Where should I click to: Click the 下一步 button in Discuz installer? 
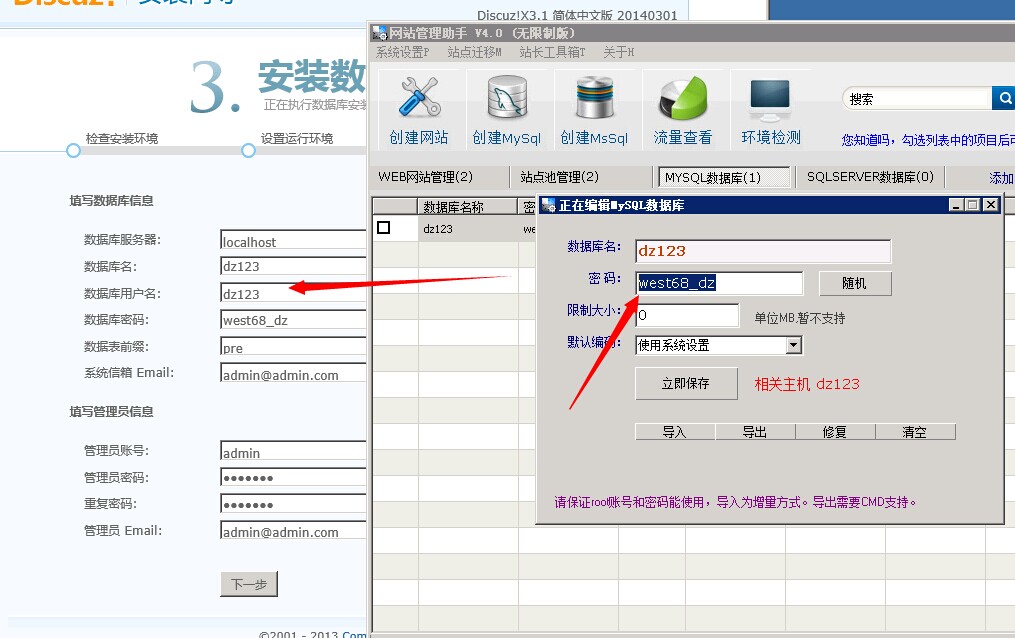249,584
